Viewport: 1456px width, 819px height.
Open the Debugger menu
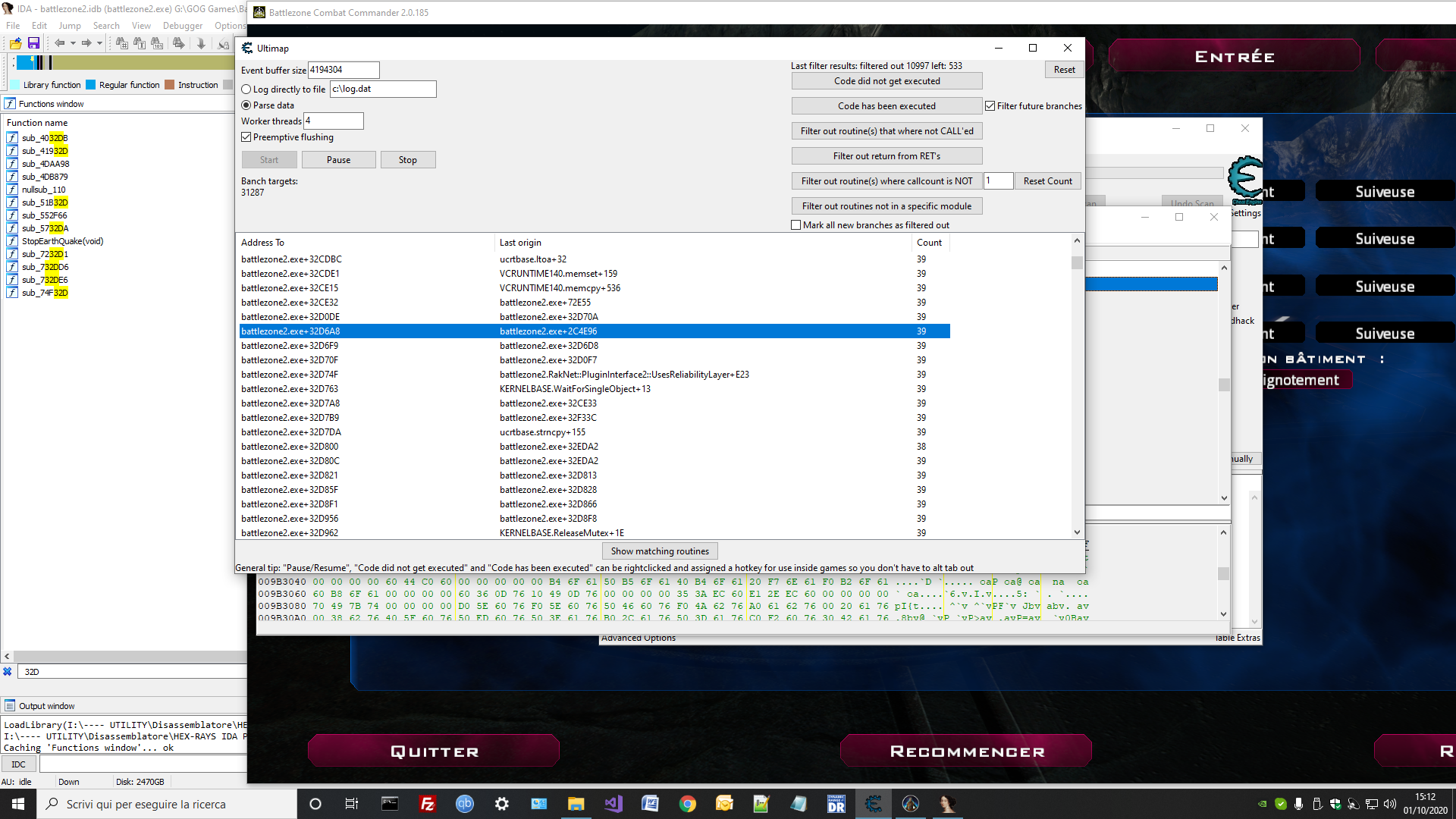coord(183,25)
